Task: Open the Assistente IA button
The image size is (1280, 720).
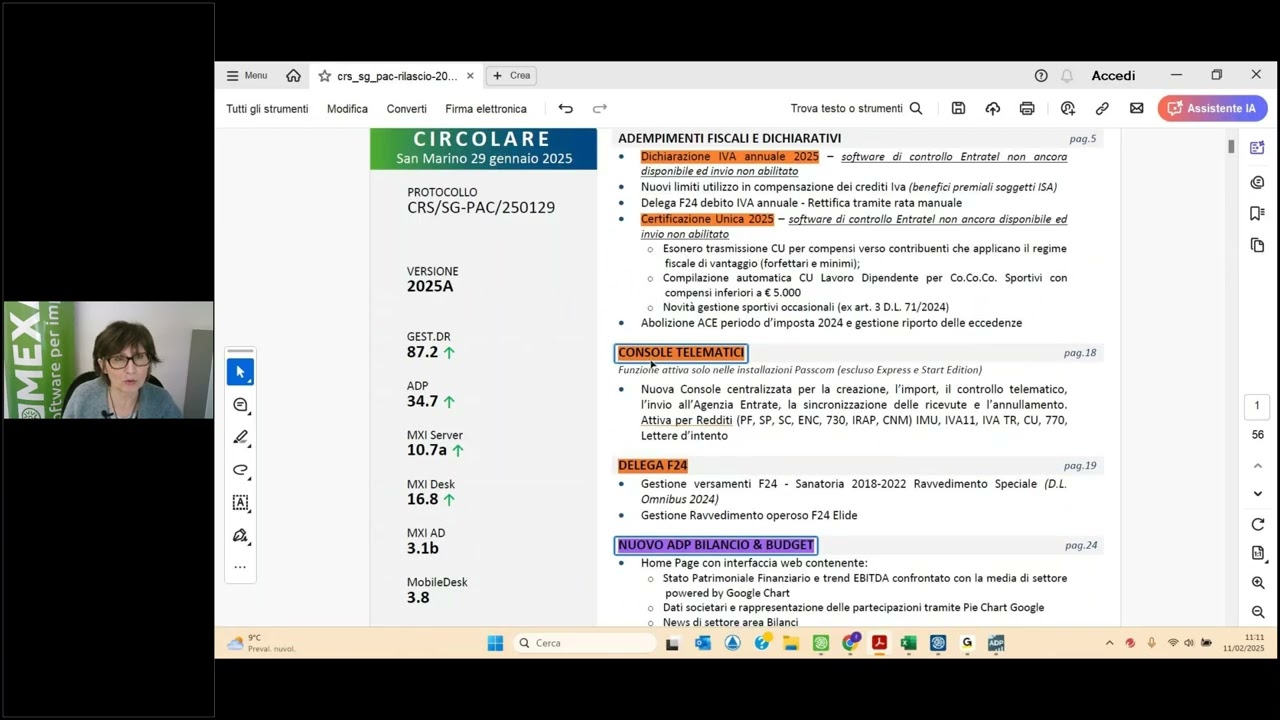Action: (x=1212, y=109)
